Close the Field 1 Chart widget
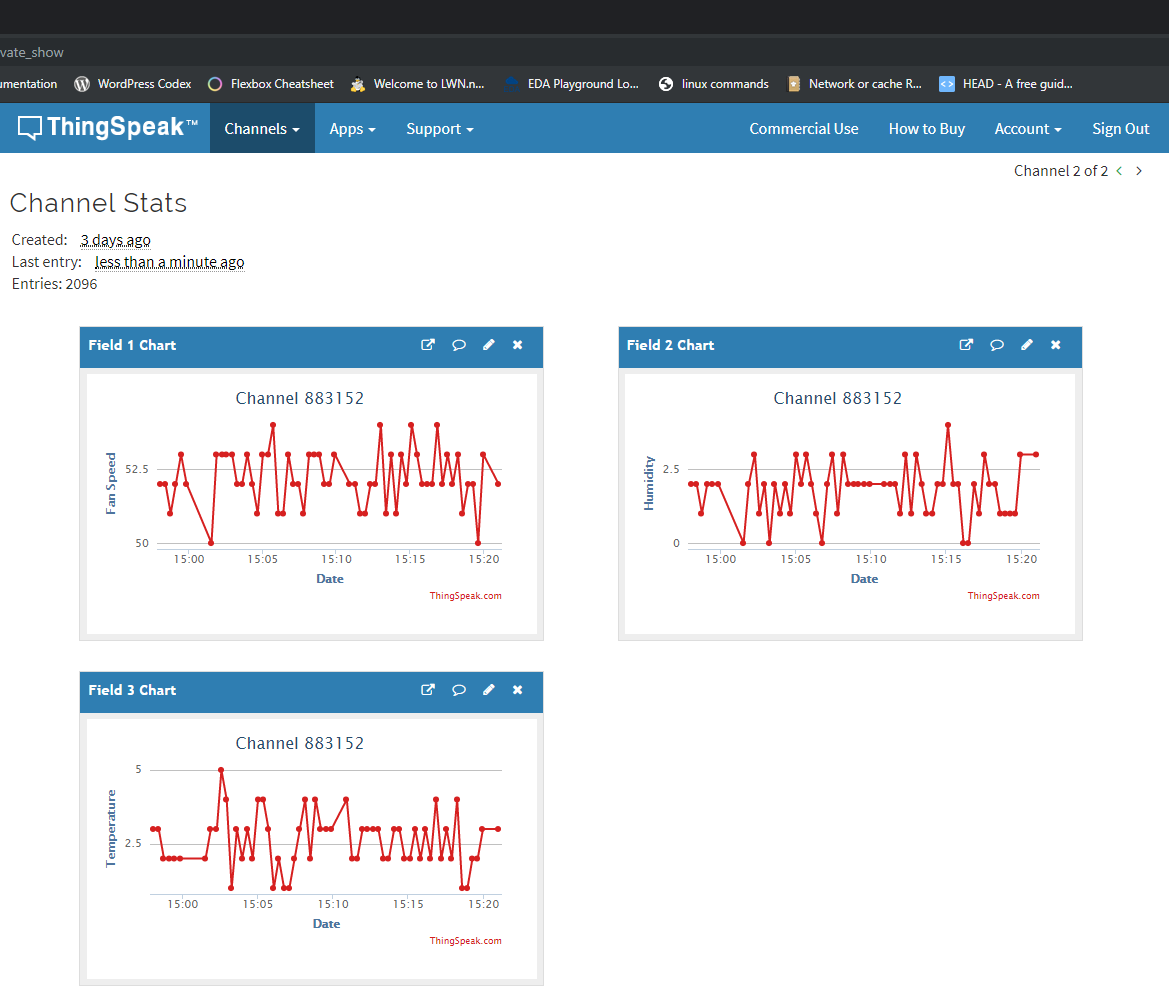The width and height of the screenshot is (1169, 998). click(517, 344)
